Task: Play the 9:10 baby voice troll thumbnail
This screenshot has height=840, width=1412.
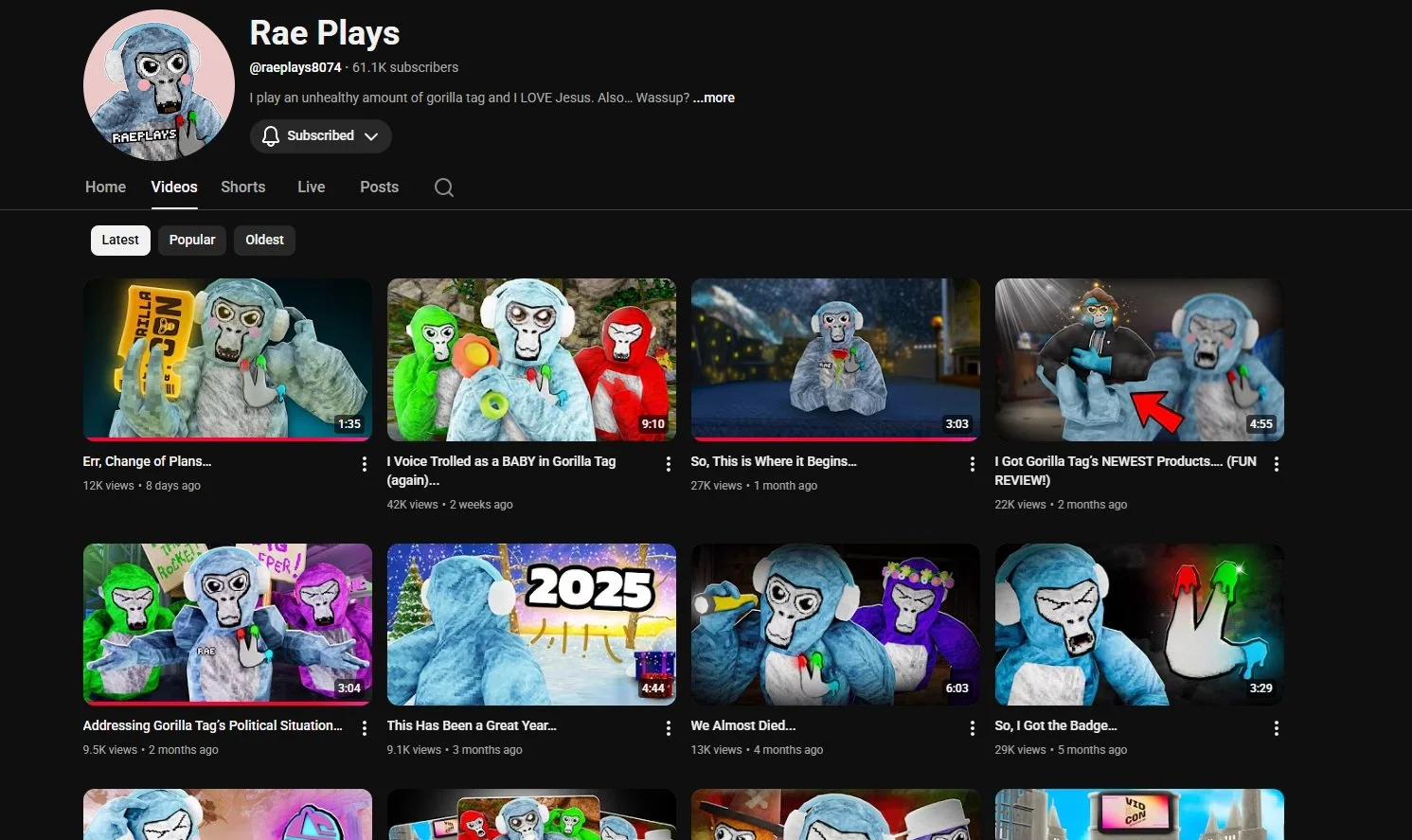Action: (531, 359)
